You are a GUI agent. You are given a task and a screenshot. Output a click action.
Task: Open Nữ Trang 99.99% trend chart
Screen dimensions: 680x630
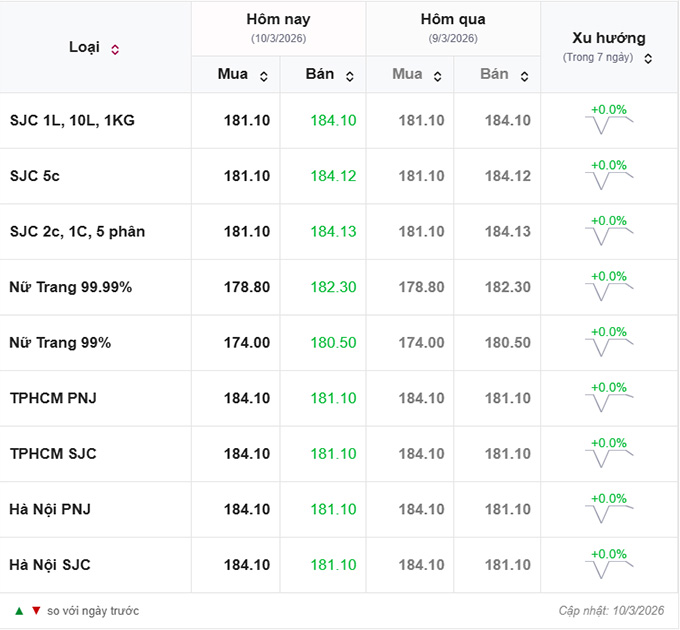(x=608, y=292)
